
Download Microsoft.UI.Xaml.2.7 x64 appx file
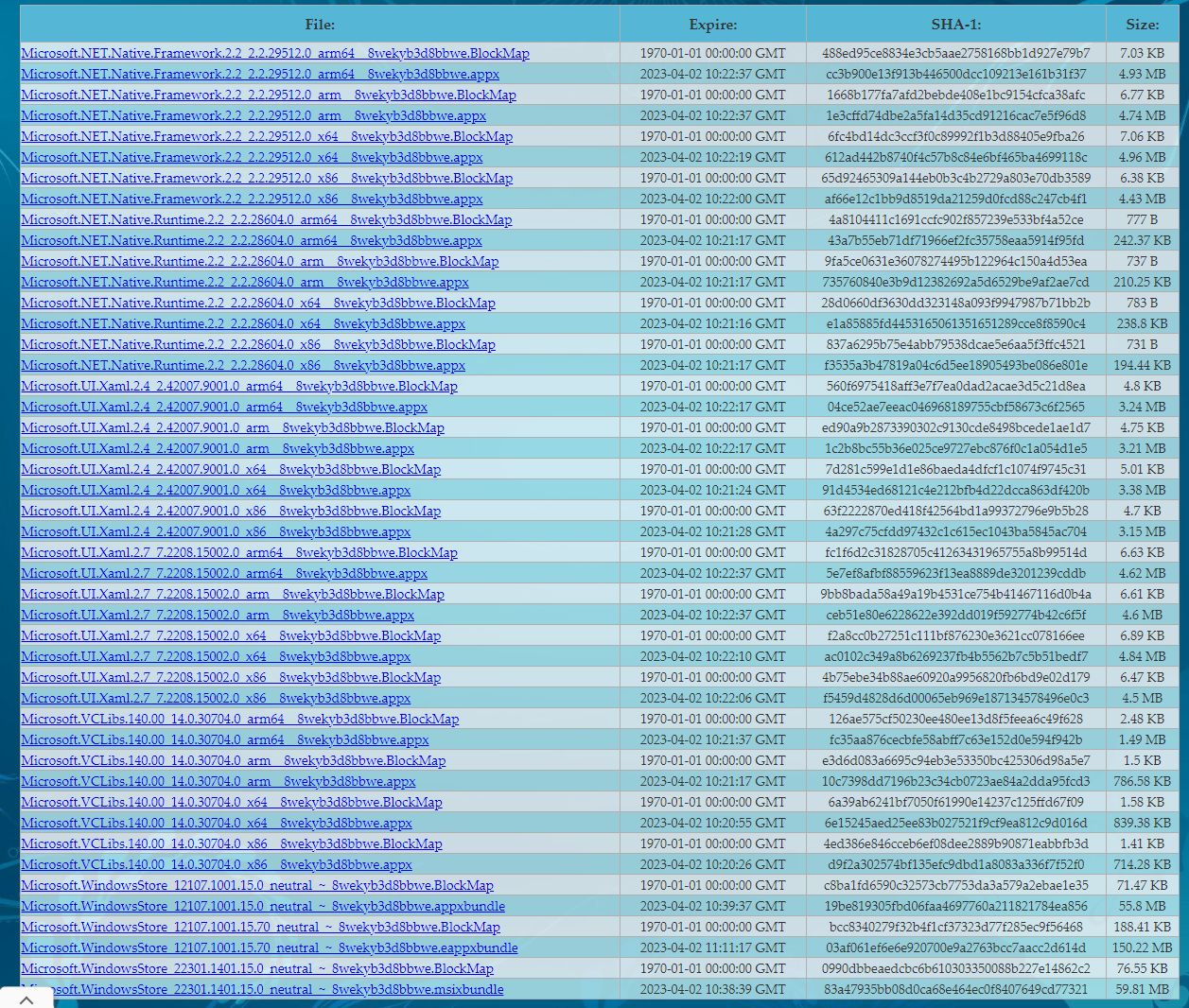click(216, 656)
